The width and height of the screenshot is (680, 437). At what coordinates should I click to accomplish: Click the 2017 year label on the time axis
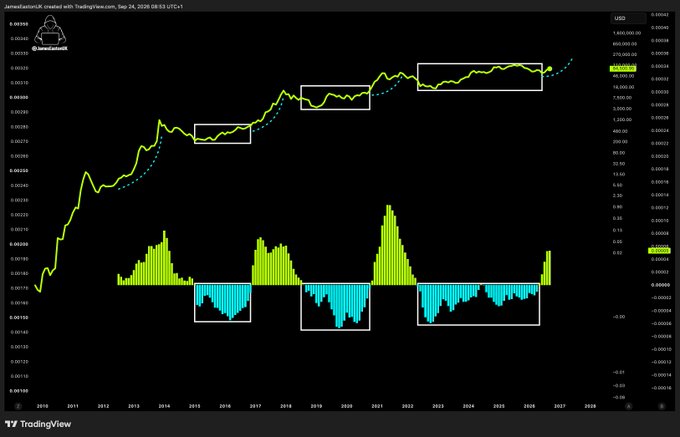pyautogui.click(x=255, y=406)
